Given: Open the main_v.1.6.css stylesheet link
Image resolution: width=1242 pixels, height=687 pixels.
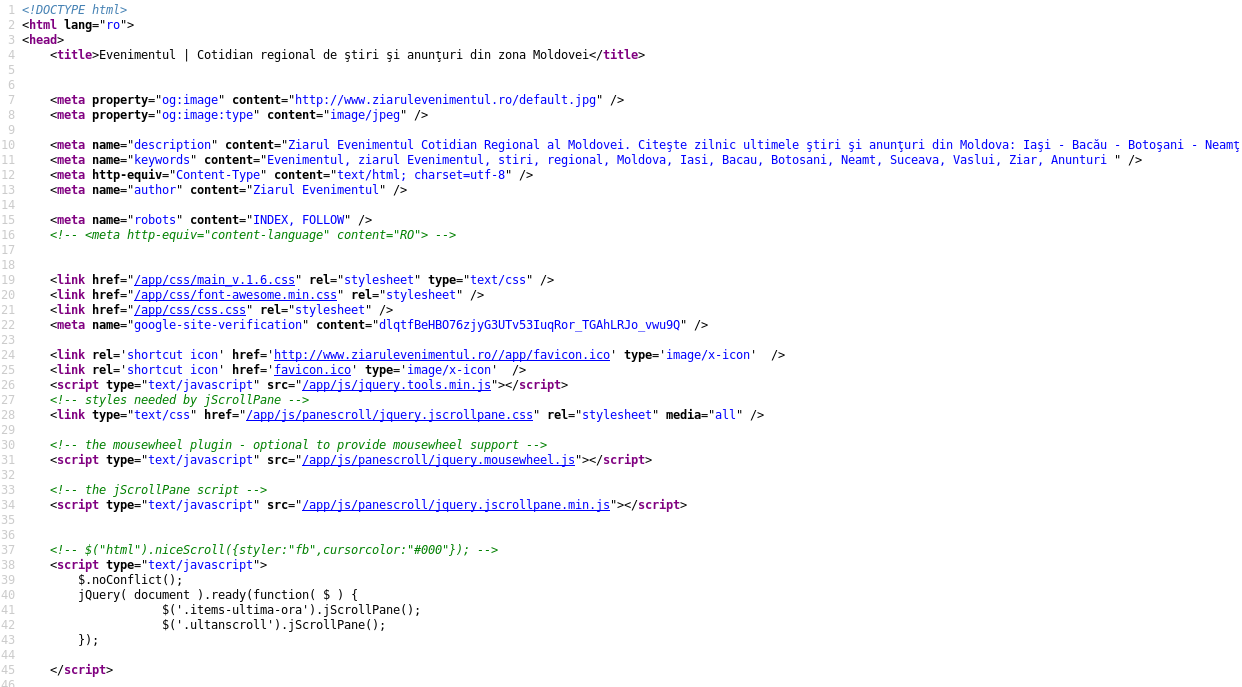Looking at the screenshot, I should (214, 280).
